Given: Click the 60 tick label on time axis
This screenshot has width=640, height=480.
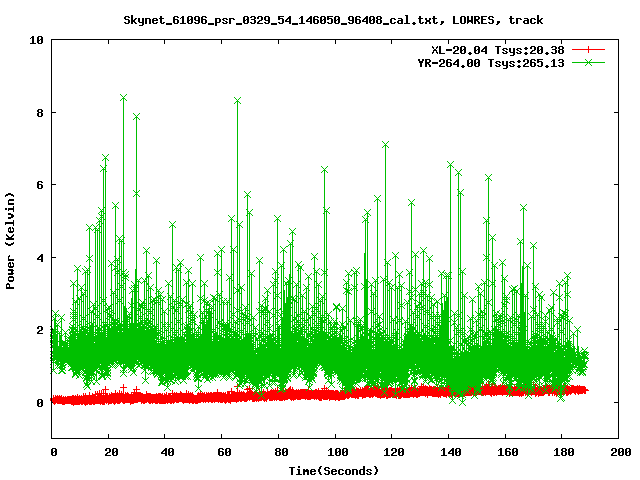Looking at the screenshot, I should pos(222,452).
